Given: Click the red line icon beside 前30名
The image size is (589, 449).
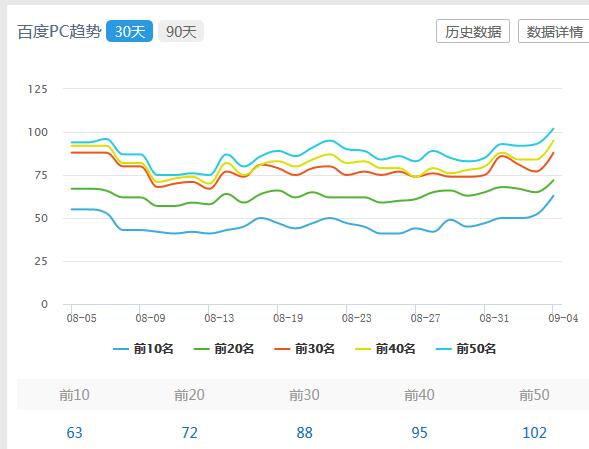Looking at the screenshot, I should pos(282,349).
